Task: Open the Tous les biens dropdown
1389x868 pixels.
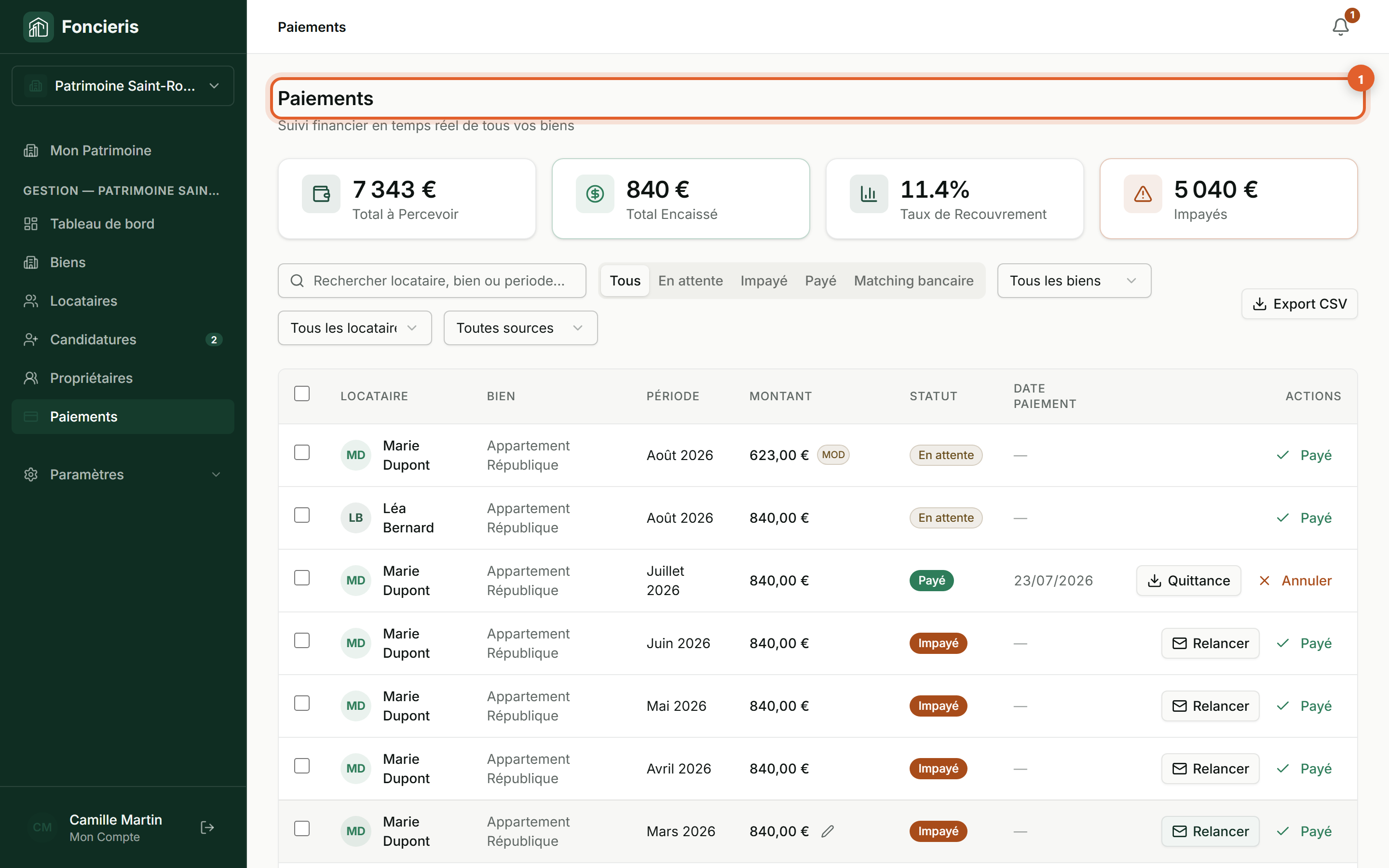Action: click(1074, 281)
